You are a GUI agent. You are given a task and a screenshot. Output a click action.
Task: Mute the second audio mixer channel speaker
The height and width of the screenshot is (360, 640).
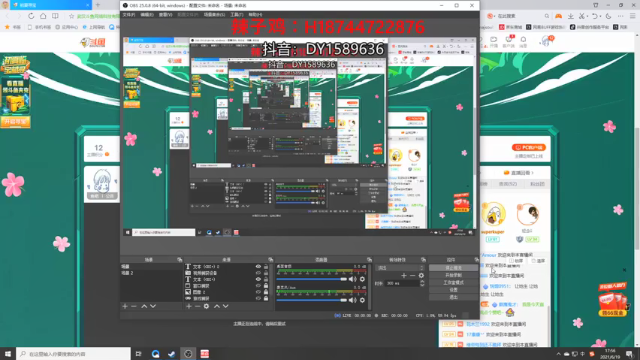tap(352, 300)
